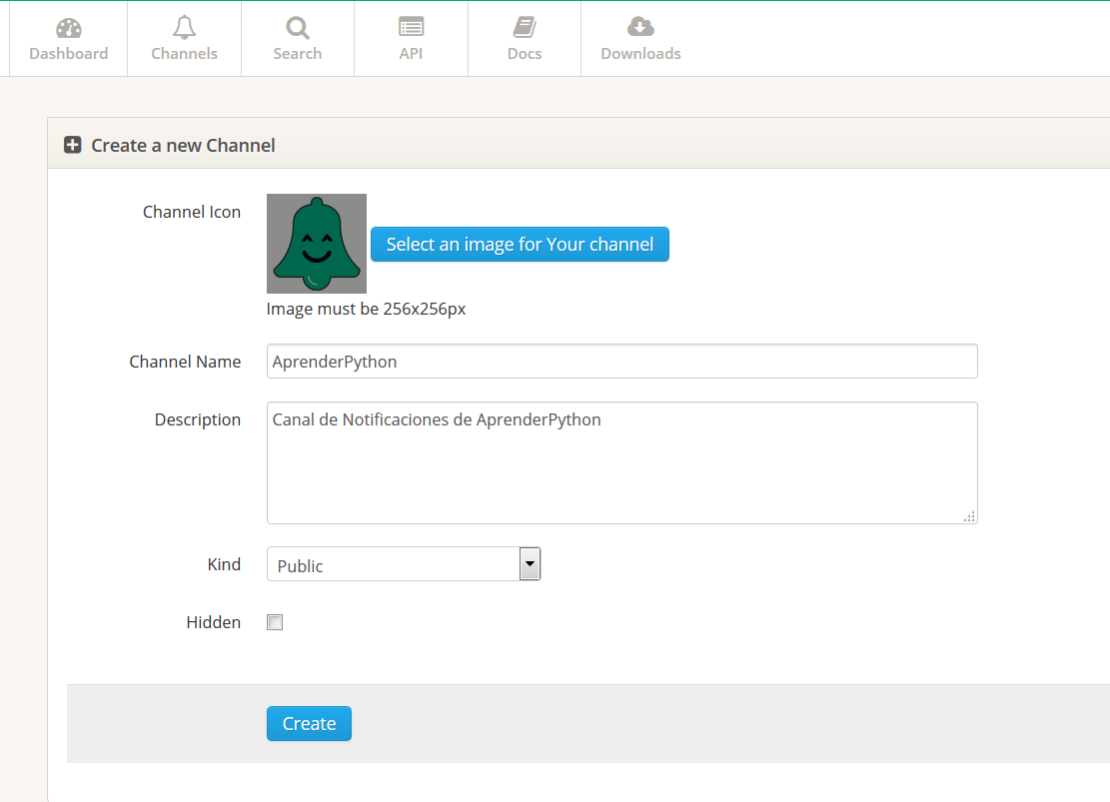Click the Create button
Screen dimensions: 1110x802
tap(309, 723)
